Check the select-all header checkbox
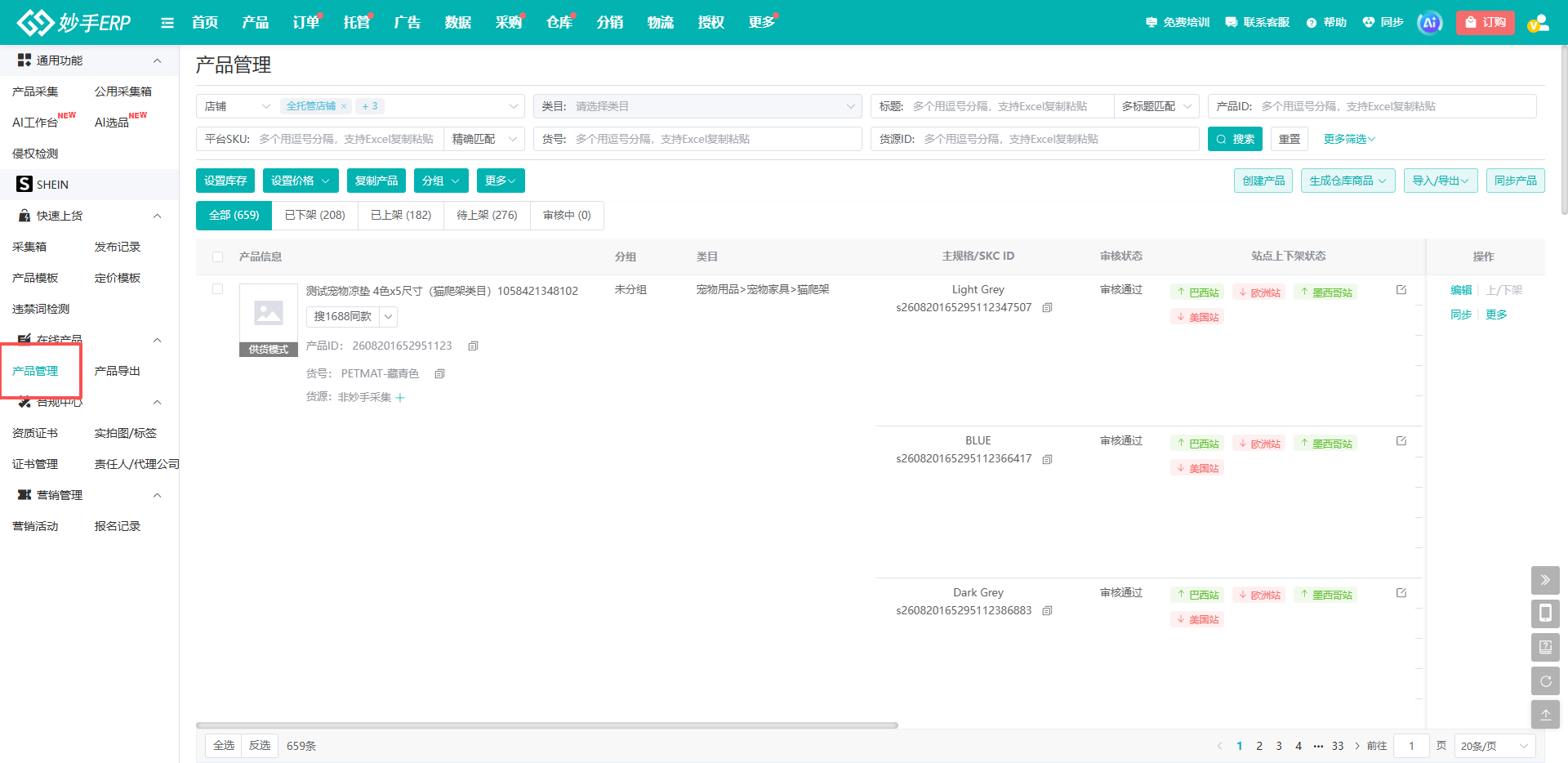The height and width of the screenshot is (763, 1568). [x=217, y=257]
